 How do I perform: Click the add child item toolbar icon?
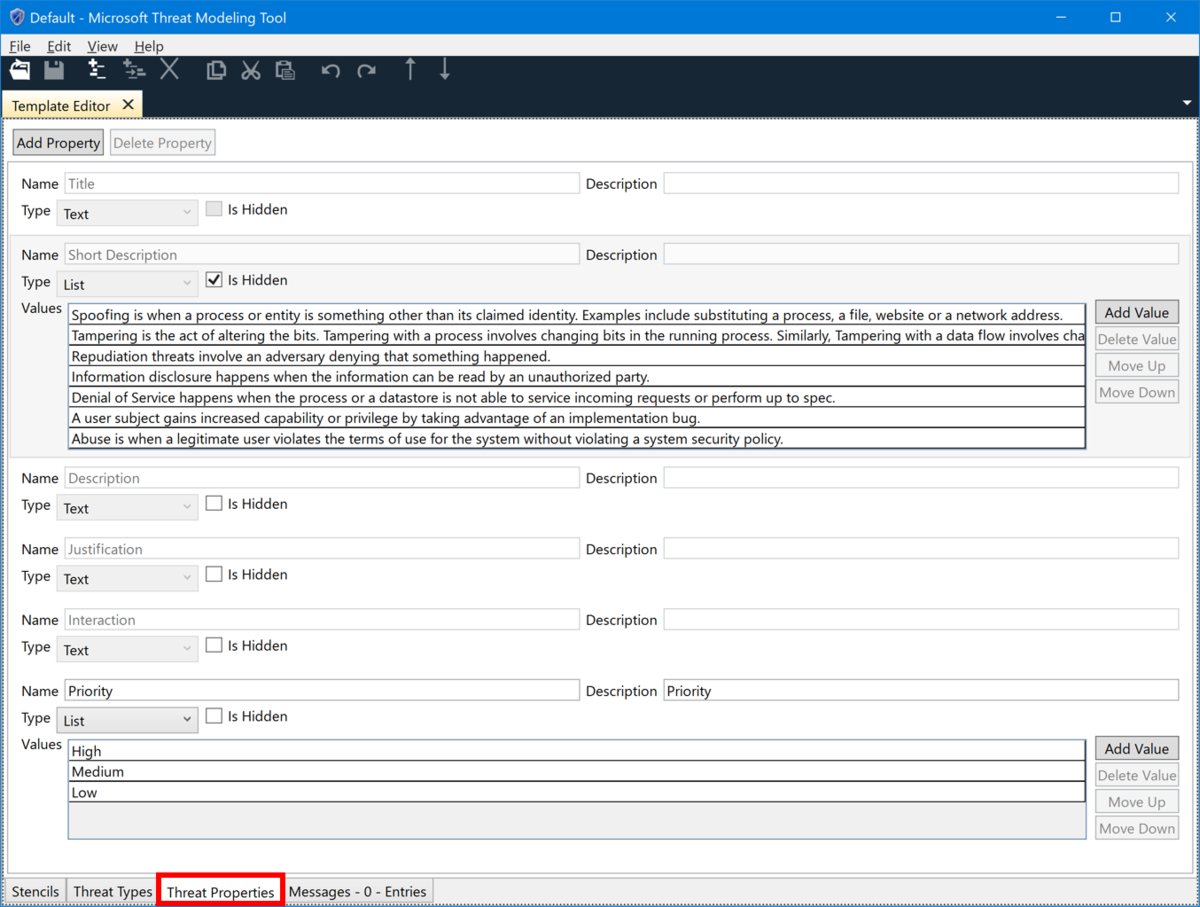(x=134, y=70)
